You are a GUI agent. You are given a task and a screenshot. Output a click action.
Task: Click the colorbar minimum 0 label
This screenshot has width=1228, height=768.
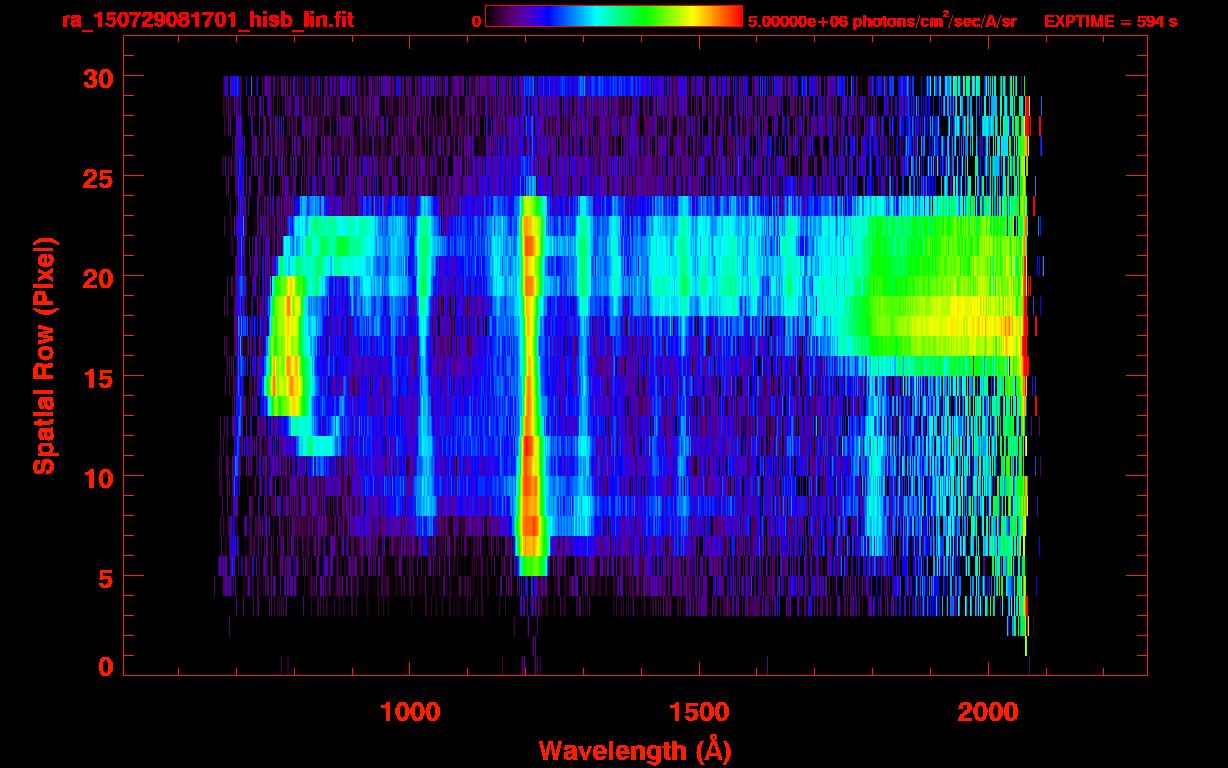point(476,21)
